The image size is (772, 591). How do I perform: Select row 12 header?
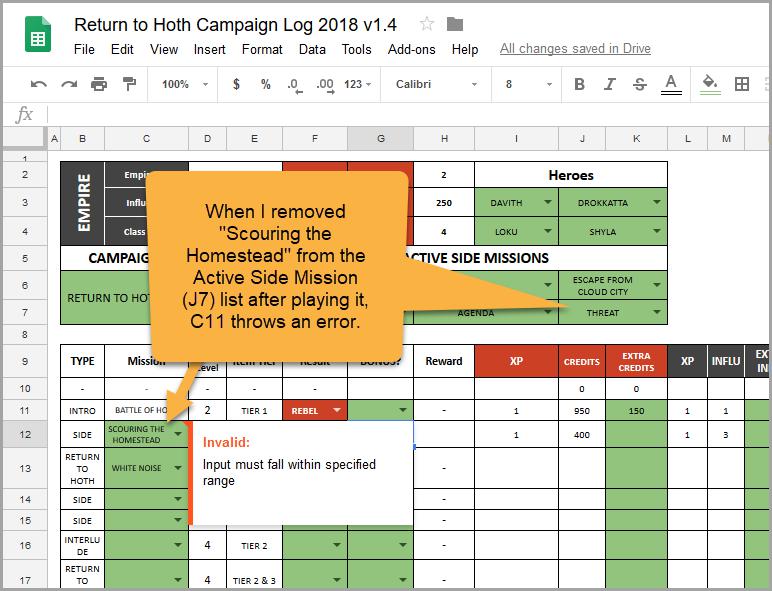point(25,434)
